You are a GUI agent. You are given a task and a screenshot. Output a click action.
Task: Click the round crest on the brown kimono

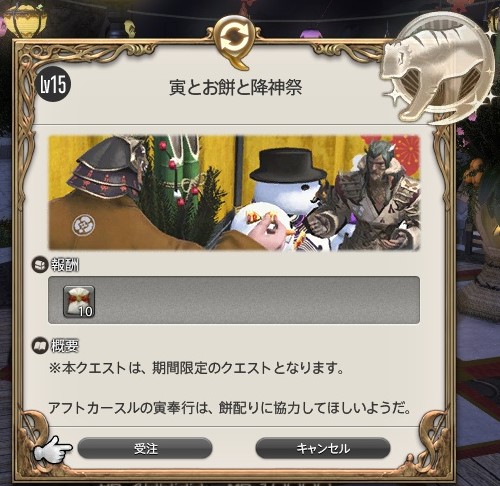pos(84,225)
